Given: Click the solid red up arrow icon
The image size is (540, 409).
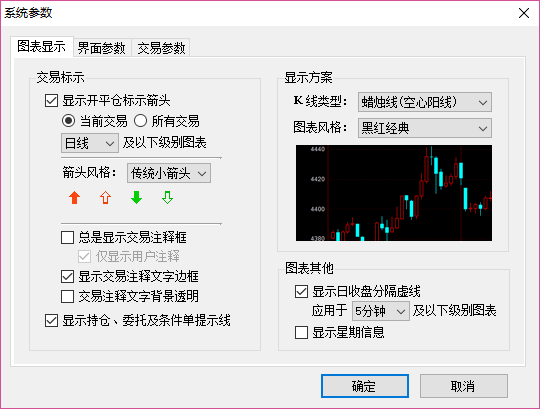Looking at the screenshot, I should (x=74, y=198).
